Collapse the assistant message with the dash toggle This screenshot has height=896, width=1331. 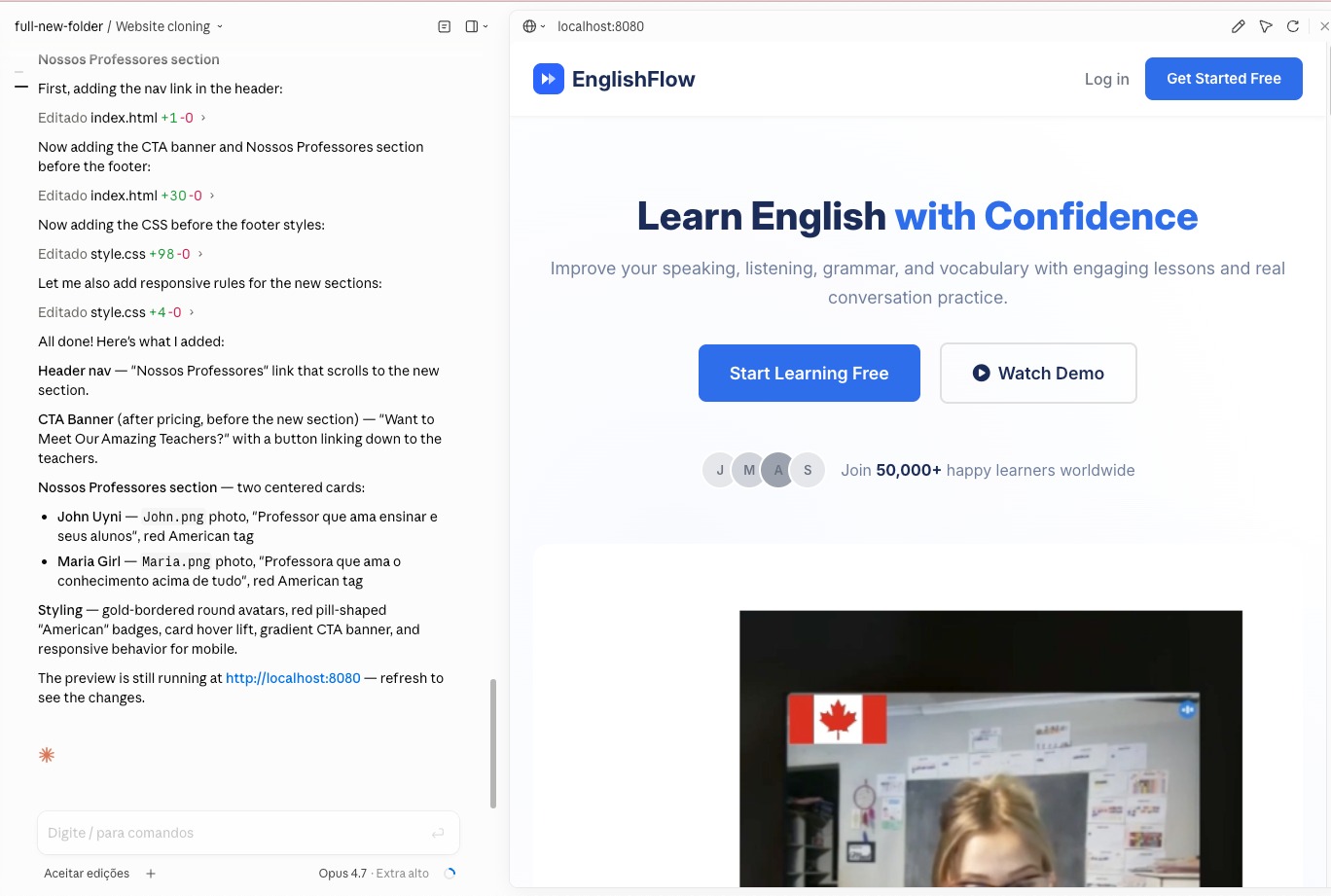tap(21, 88)
